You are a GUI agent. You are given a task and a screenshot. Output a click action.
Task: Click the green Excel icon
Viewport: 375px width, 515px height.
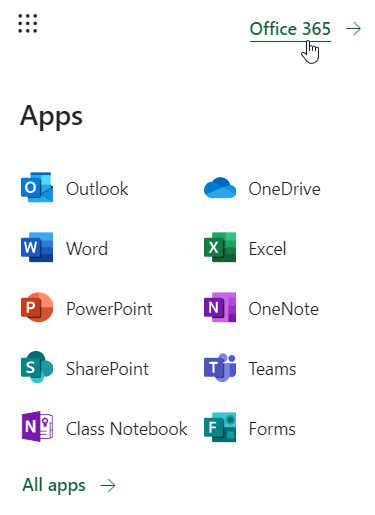(220, 247)
